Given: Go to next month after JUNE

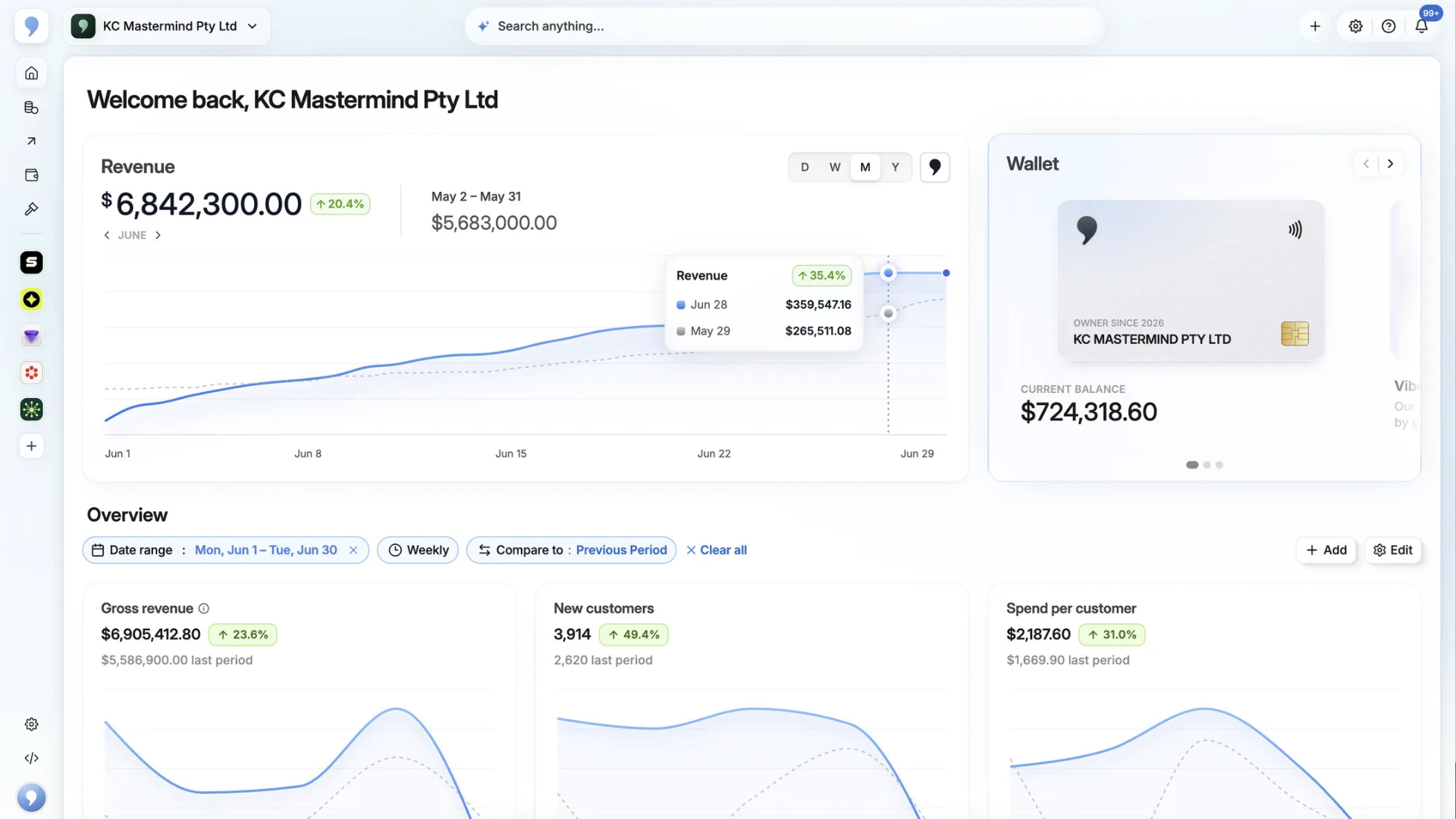Looking at the screenshot, I should tap(158, 235).
